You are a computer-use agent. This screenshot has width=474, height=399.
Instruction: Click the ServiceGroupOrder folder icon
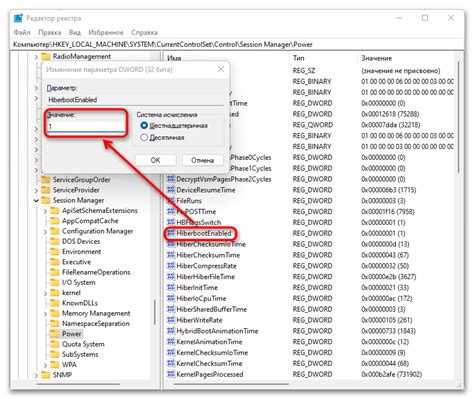46,180
